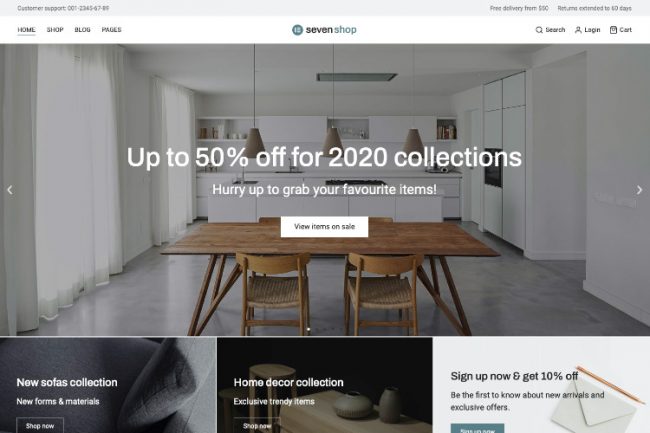
Task: Click the search magnifier icon
Action: (539, 30)
